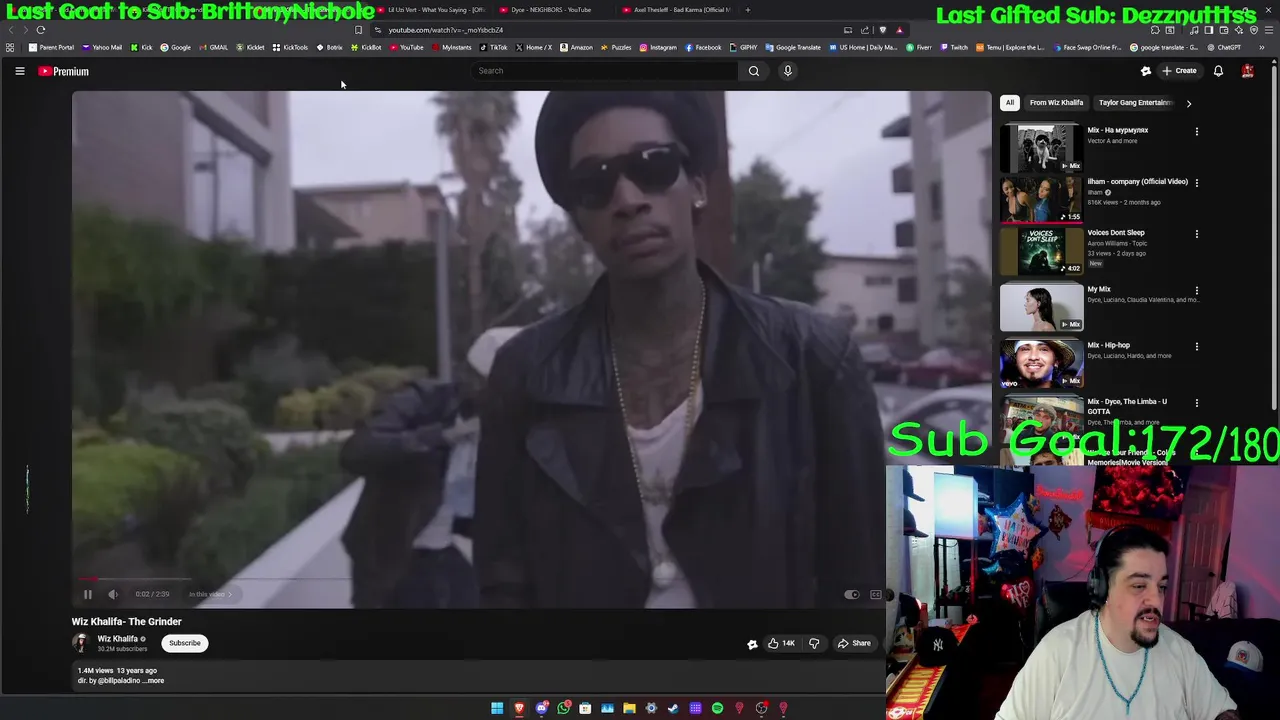This screenshot has width=1280, height=720.
Task: Open Kick bookmark
Action: click(142, 47)
